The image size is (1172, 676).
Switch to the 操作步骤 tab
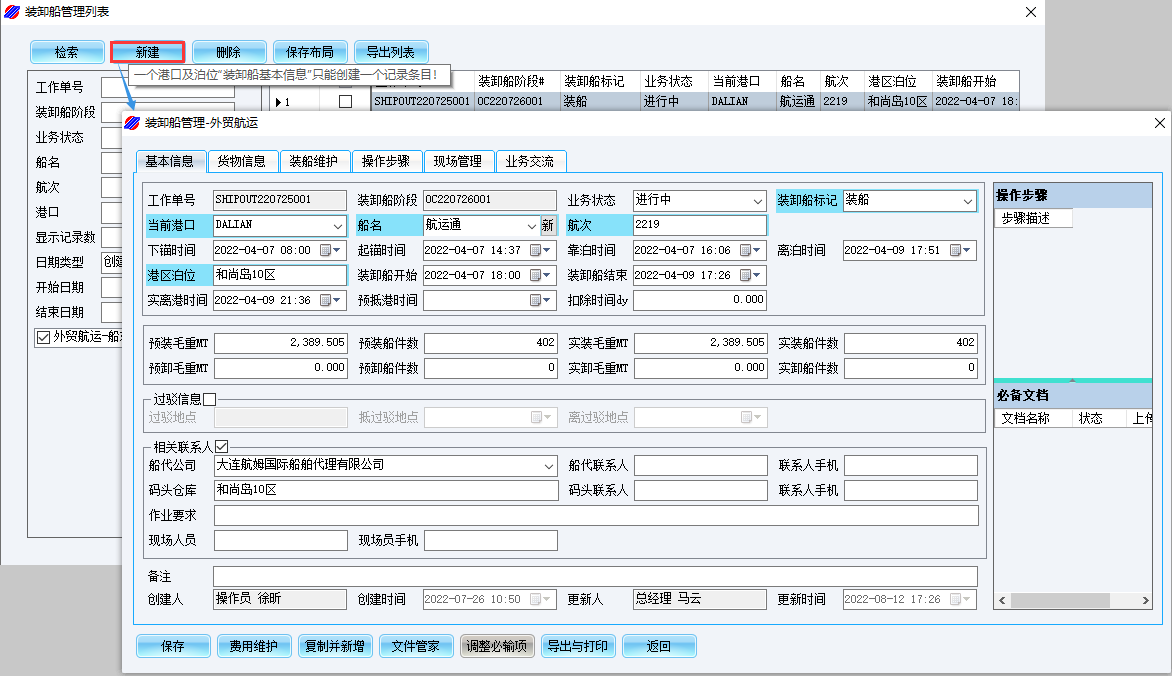[x=385, y=161]
